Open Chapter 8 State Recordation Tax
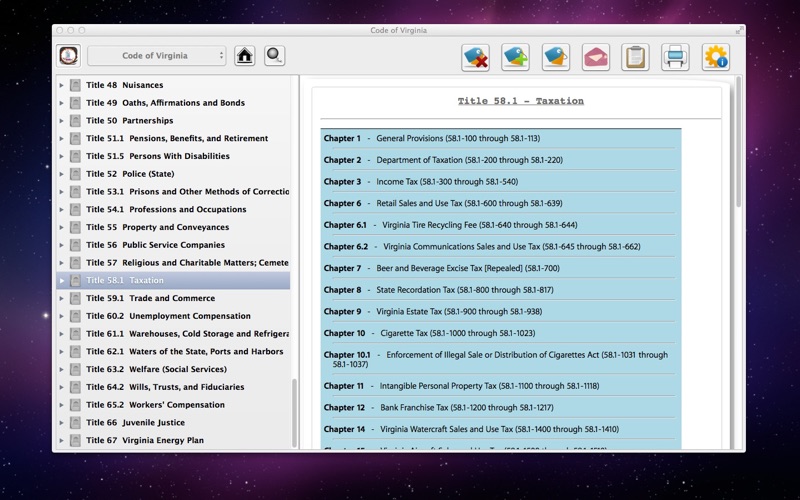Viewport: 800px width, 500px height. click(x=438, y=290)
